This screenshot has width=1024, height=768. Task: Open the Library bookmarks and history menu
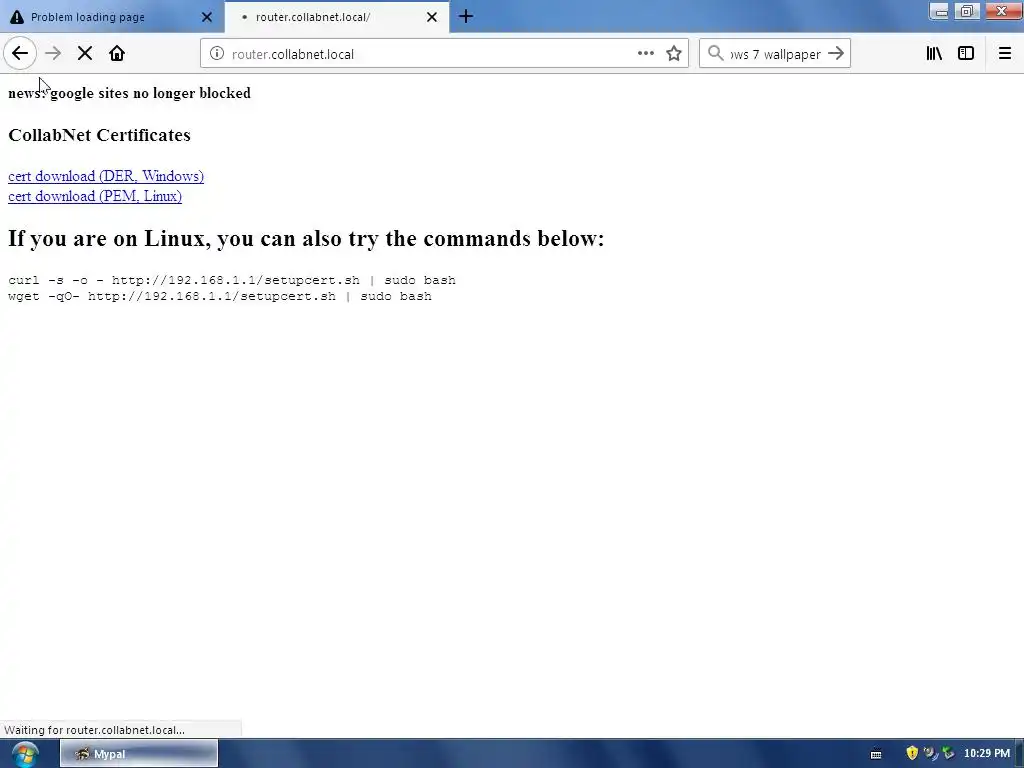tap(934, 54)
